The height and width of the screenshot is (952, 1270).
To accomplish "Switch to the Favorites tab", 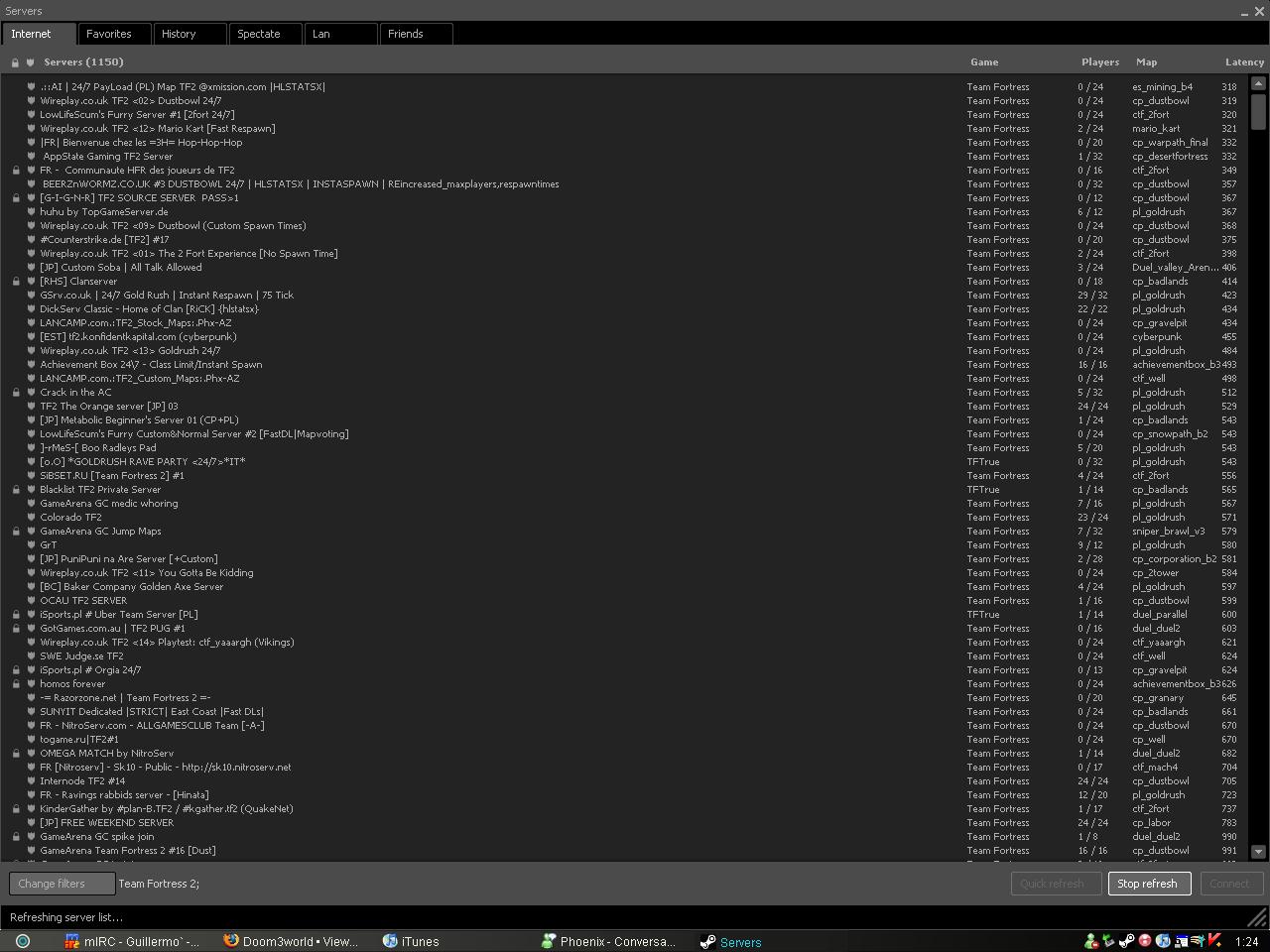I will [114, 34].
